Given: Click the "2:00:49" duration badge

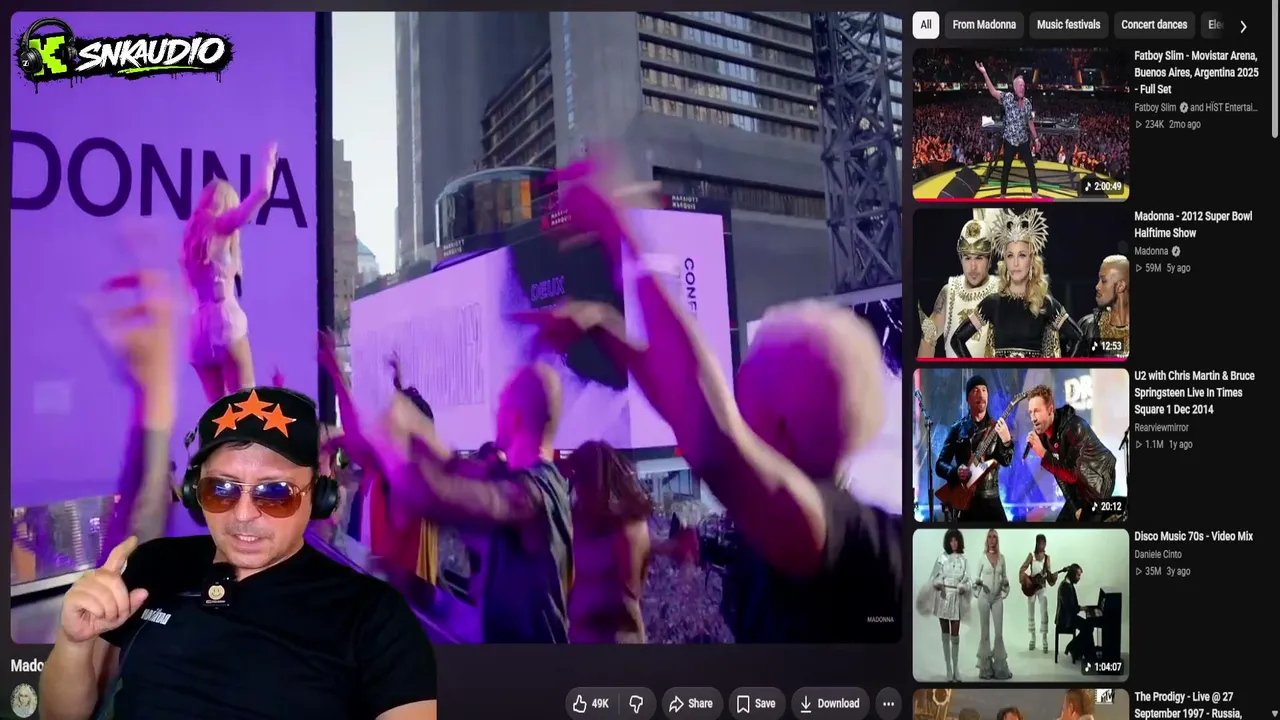Looking at the screenshot, I should [x=1104, y=187].
